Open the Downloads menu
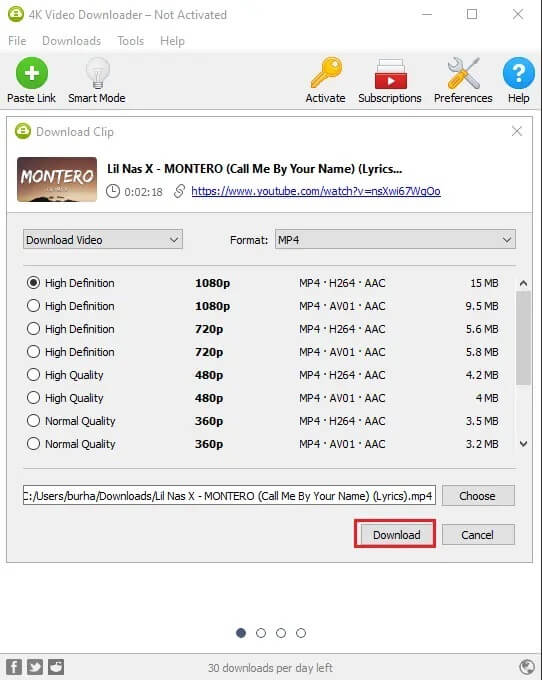Screen dimensions: 542x680 coord(72,41)
